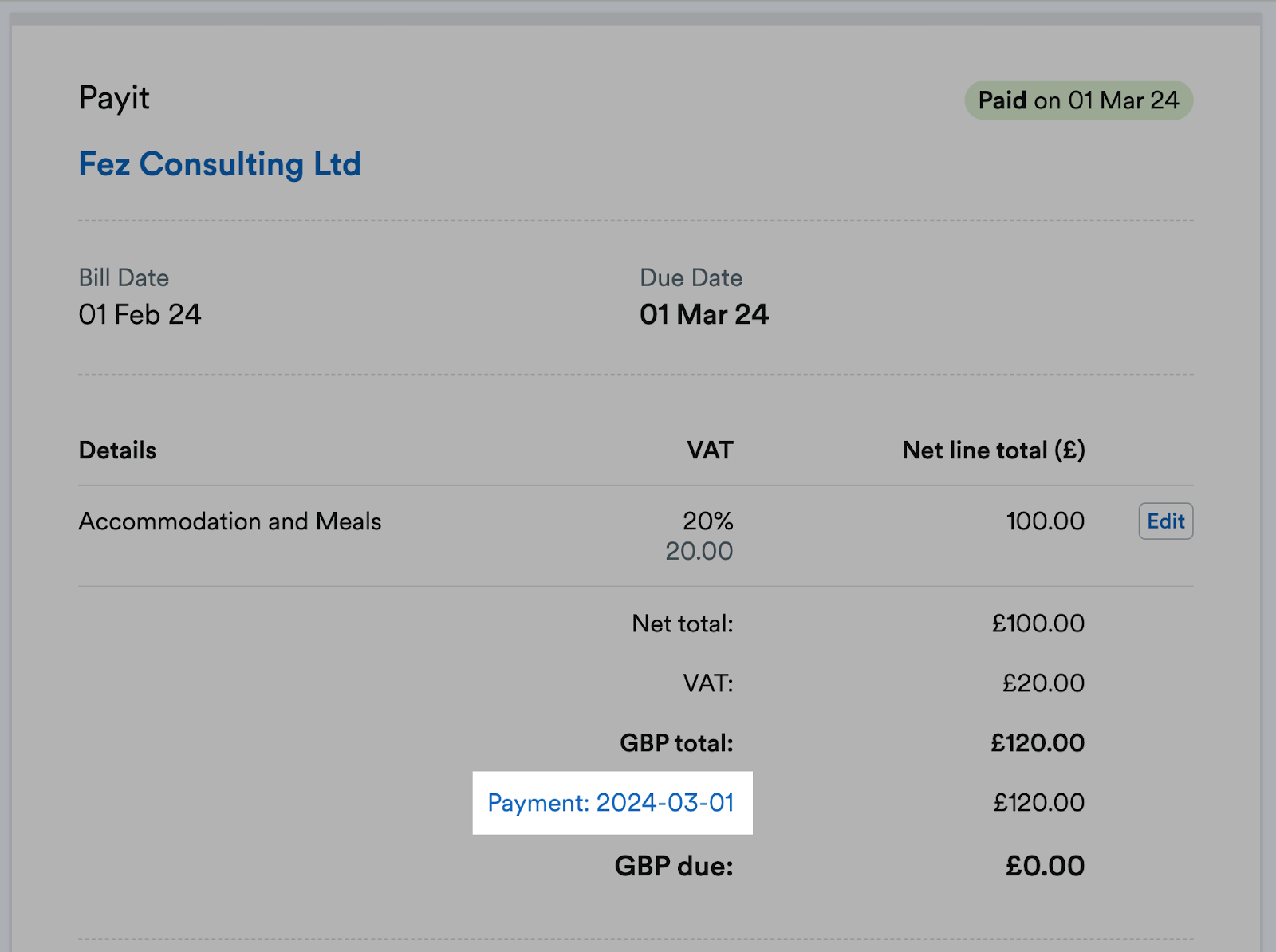Select the GBP due £0.00 amount
The image size is (1276, 952).
pos(1044,865)
